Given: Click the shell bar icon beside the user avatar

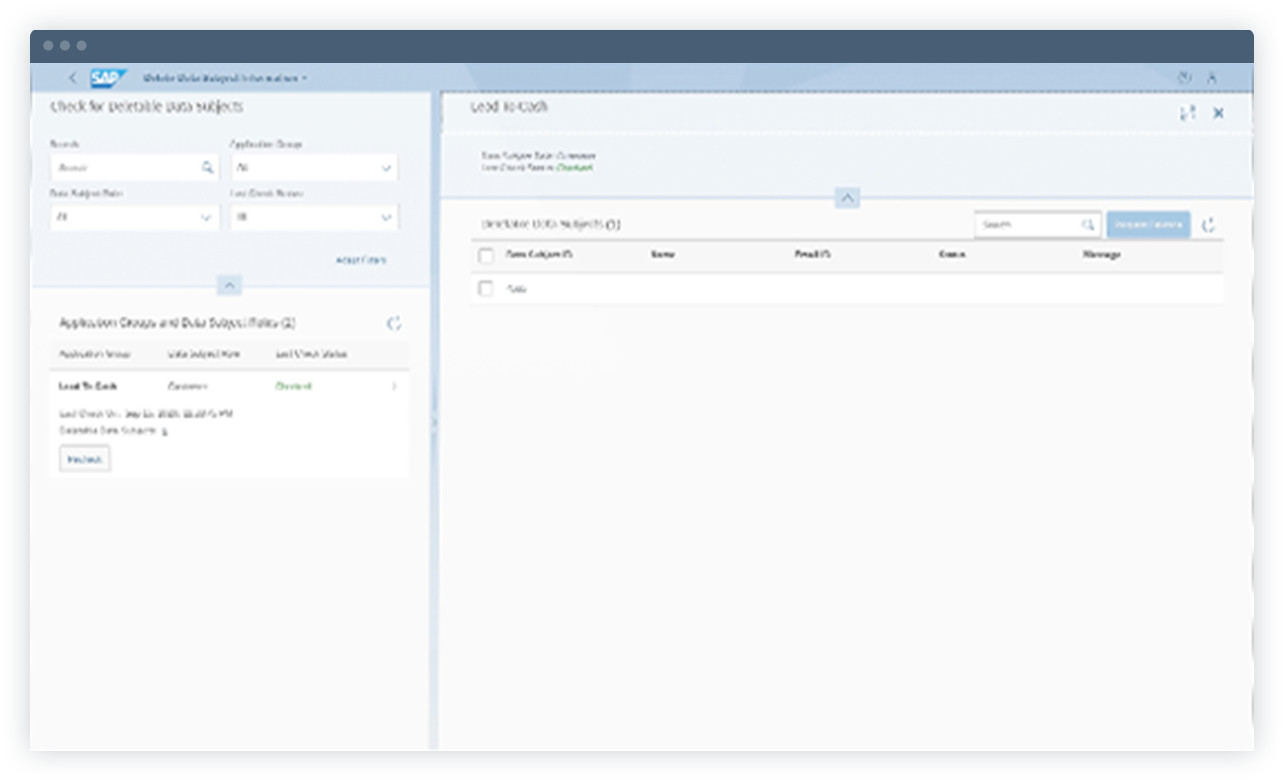Looking at the screenshot, I should pyautogui.click(x=1183, y=77).
